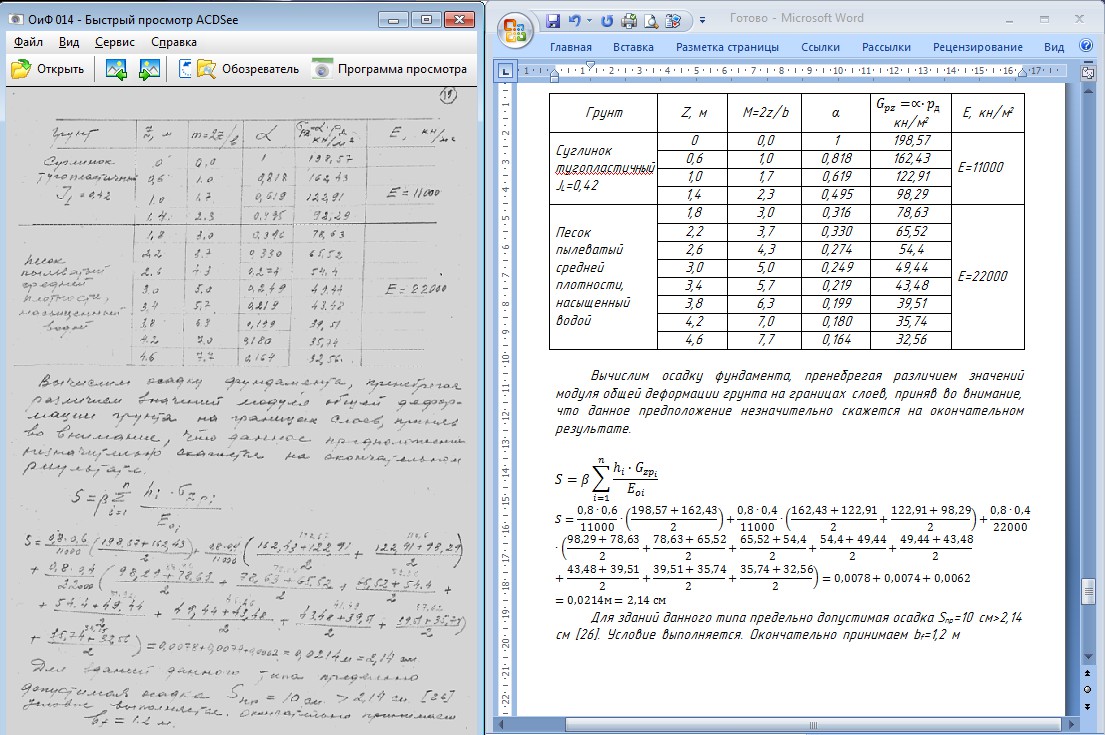Screen dimensions: 1105x735
Task: Save the Word document
Action: 553,20
